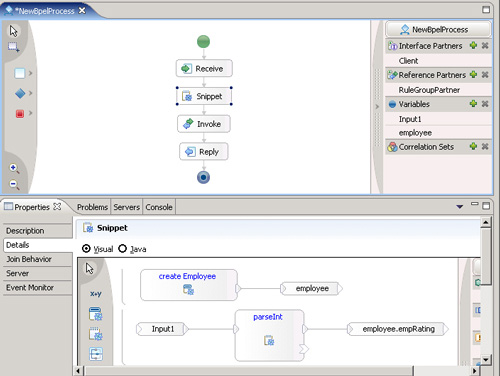
Task: Select the snippet editor arrow tool
Action: (89, 268)
